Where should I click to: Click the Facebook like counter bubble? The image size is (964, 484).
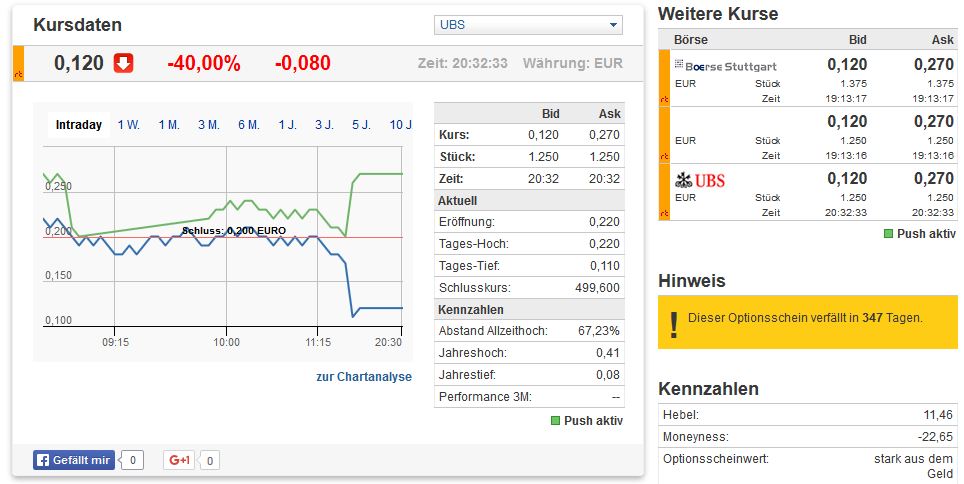134,460
